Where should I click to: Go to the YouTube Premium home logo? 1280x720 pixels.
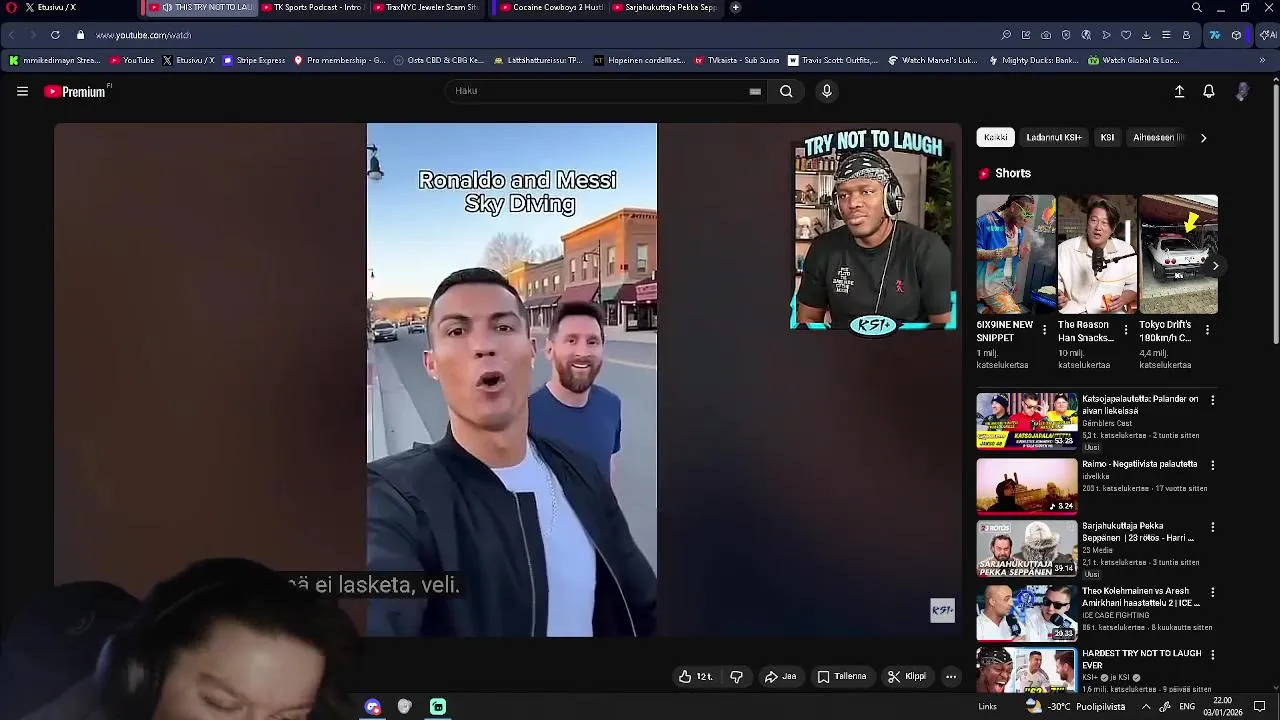[x=77, y=91]
